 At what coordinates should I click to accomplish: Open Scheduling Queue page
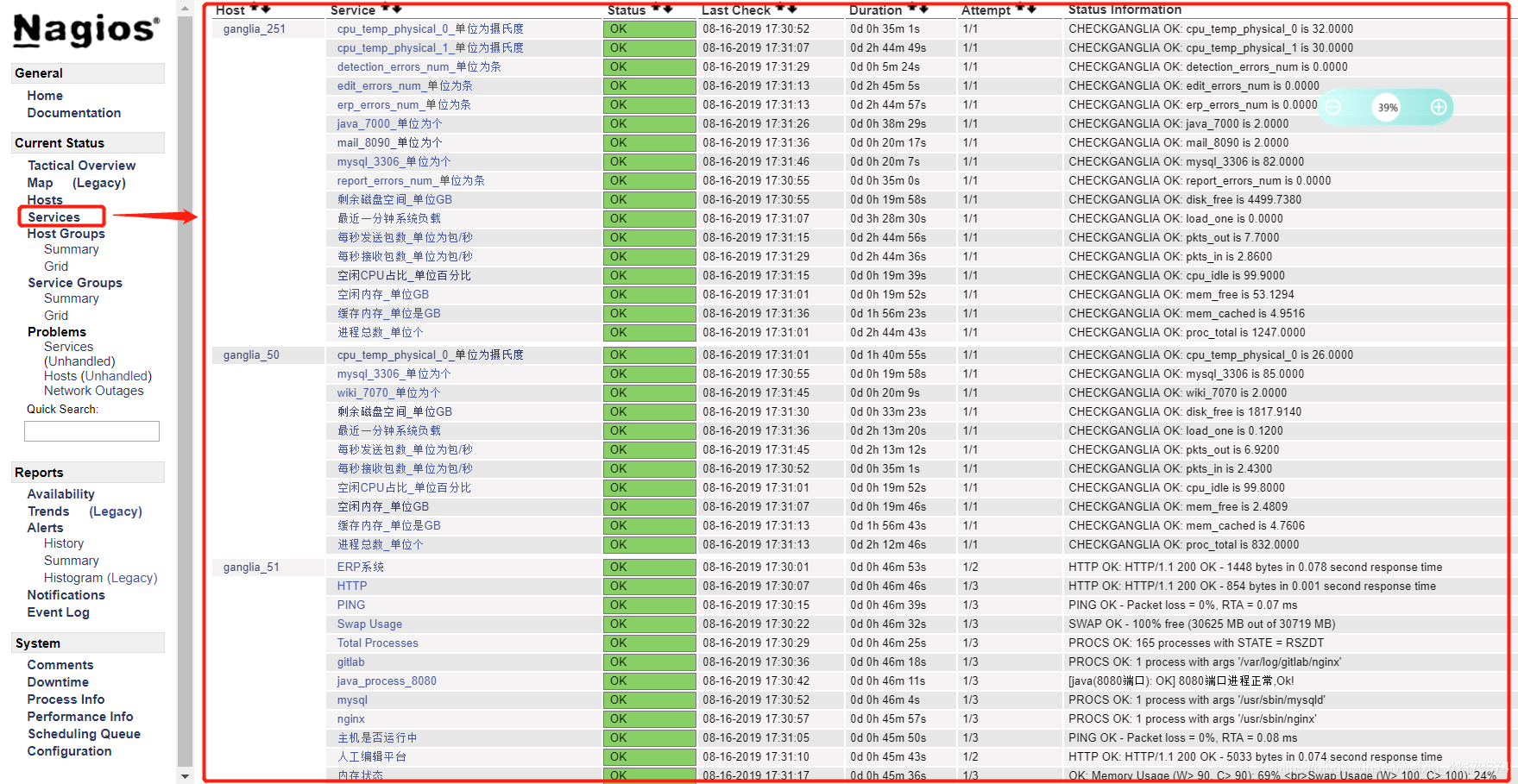(x=84, y=734)
